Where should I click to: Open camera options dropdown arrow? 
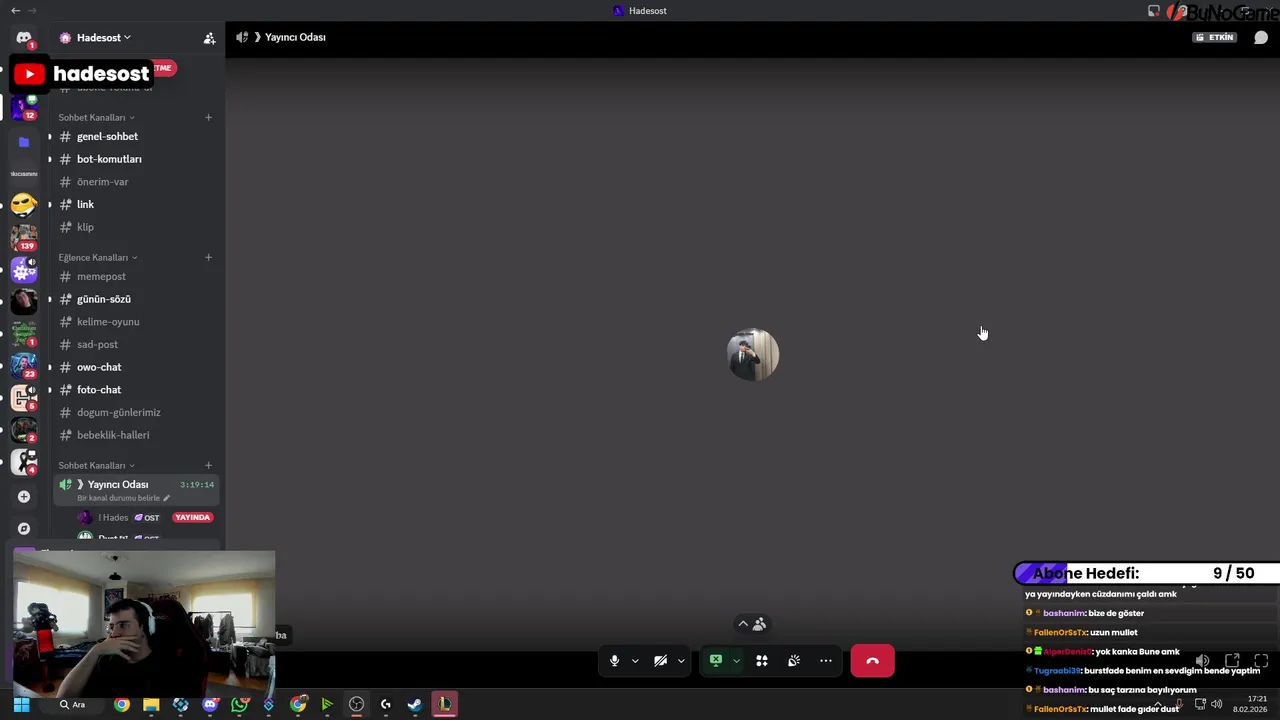[681, 661]
